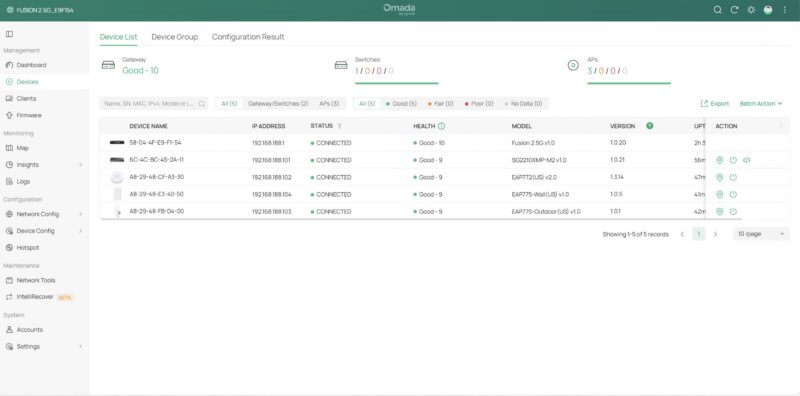800x396 pixels.
Task: Click the Health column info icon
Action: coord(441,126)
